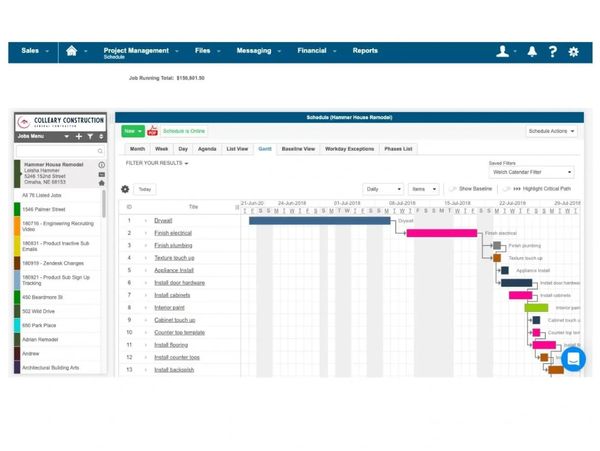Viewport: 600px width, 451px height.
Task: Open the notifications bell
Action: [532, 52]
